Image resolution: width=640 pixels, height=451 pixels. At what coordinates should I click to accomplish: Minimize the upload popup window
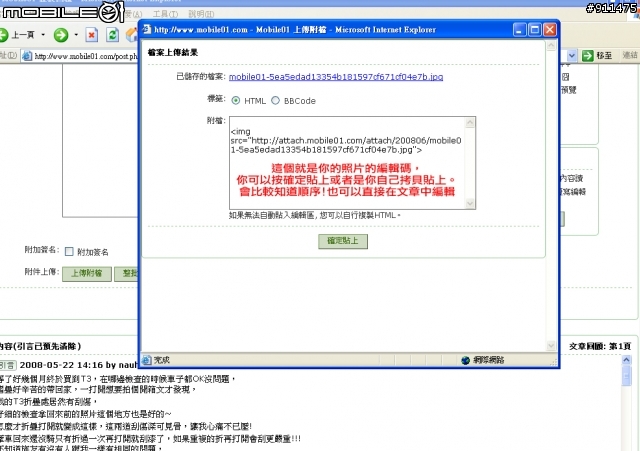(520, 29)
